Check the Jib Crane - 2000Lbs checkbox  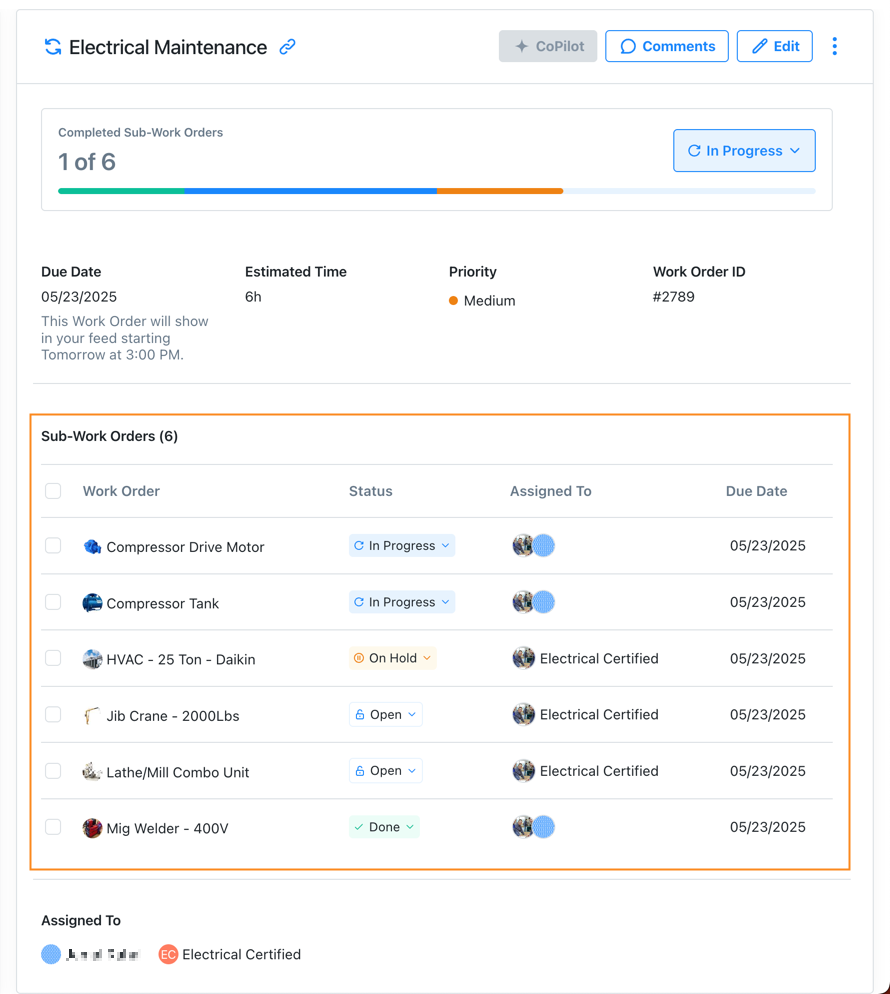(53, 714)
